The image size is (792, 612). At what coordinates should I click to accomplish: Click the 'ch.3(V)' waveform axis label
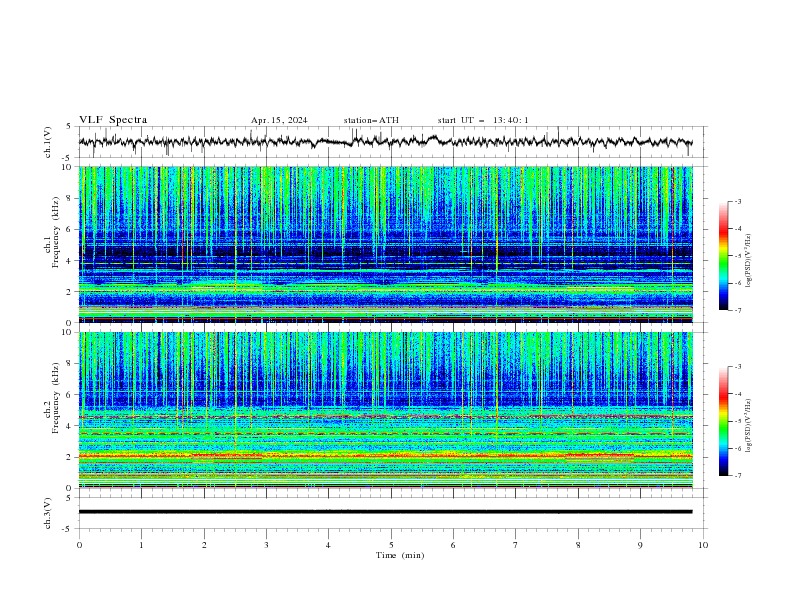point(48,513)
